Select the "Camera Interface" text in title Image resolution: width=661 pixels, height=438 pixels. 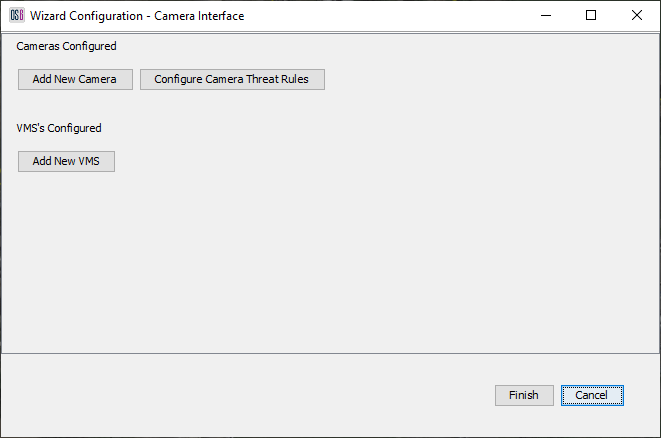click(x=199, y=16)
